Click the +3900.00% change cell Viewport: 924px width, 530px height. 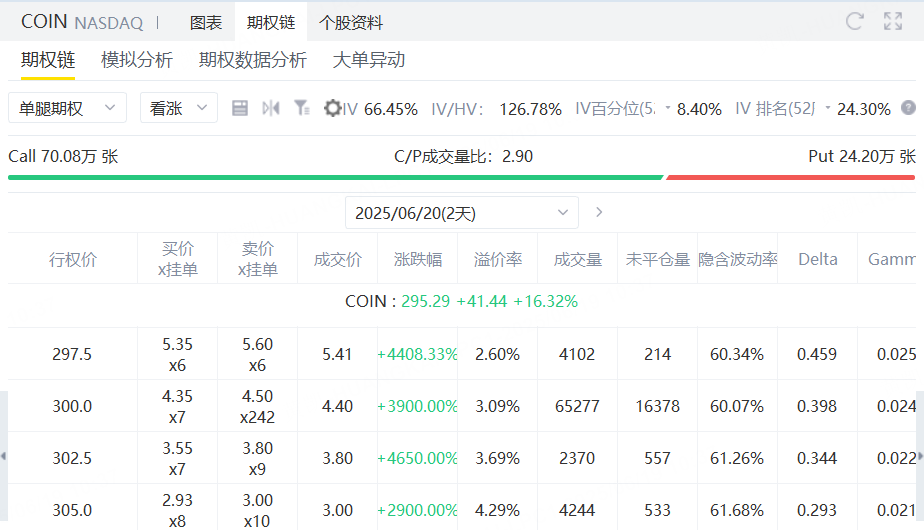click(417, 406)
